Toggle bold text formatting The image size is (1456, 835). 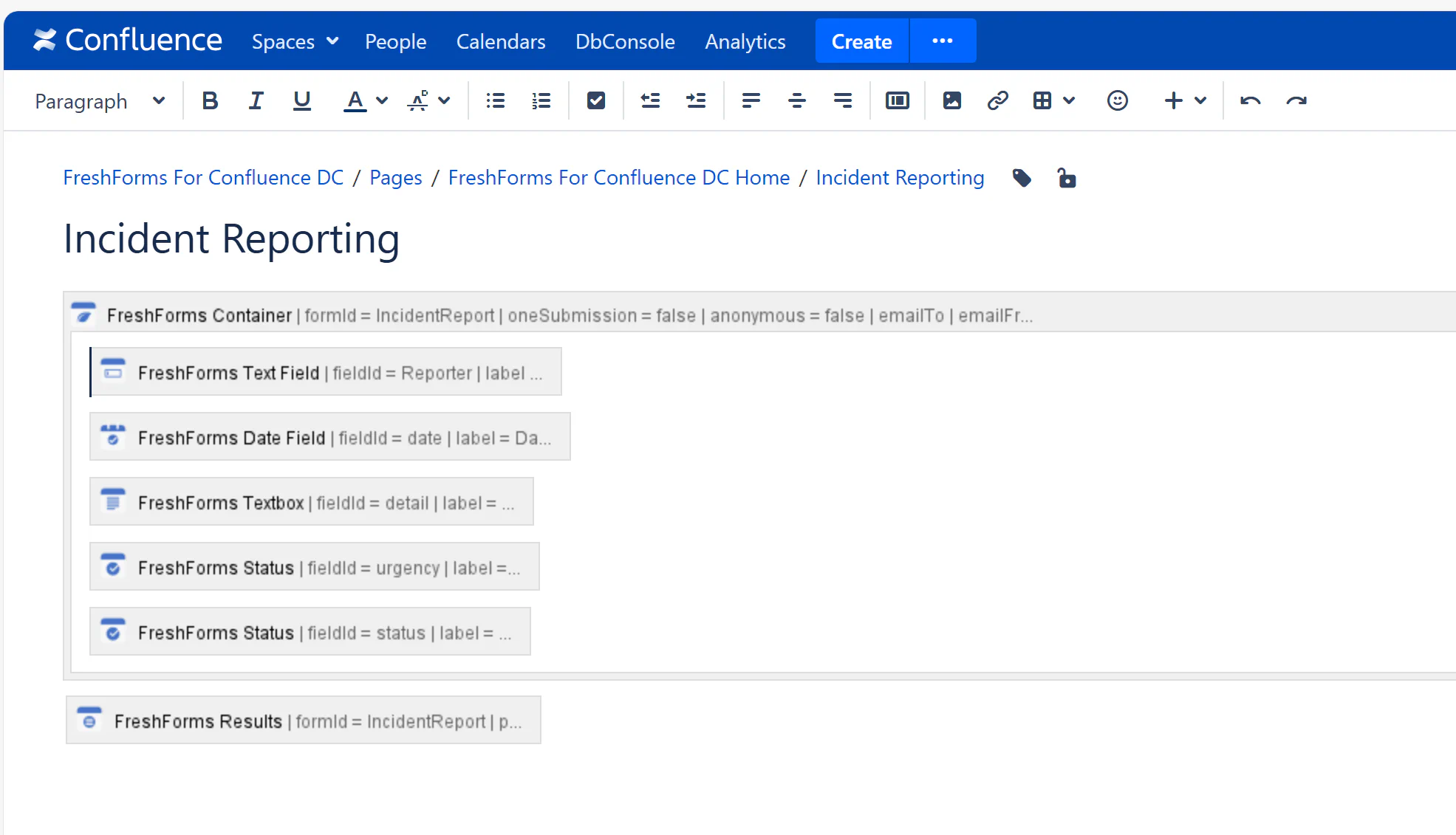click(210, 100)
